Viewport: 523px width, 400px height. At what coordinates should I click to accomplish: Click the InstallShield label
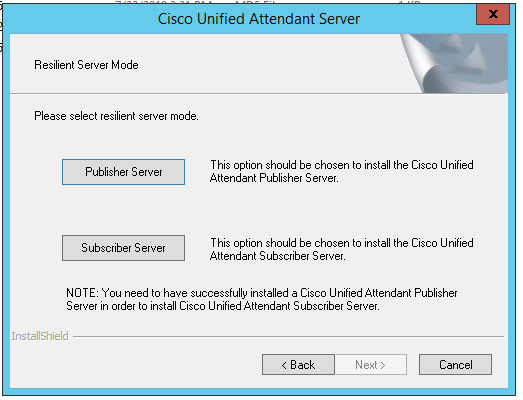[x=40, y=336]
